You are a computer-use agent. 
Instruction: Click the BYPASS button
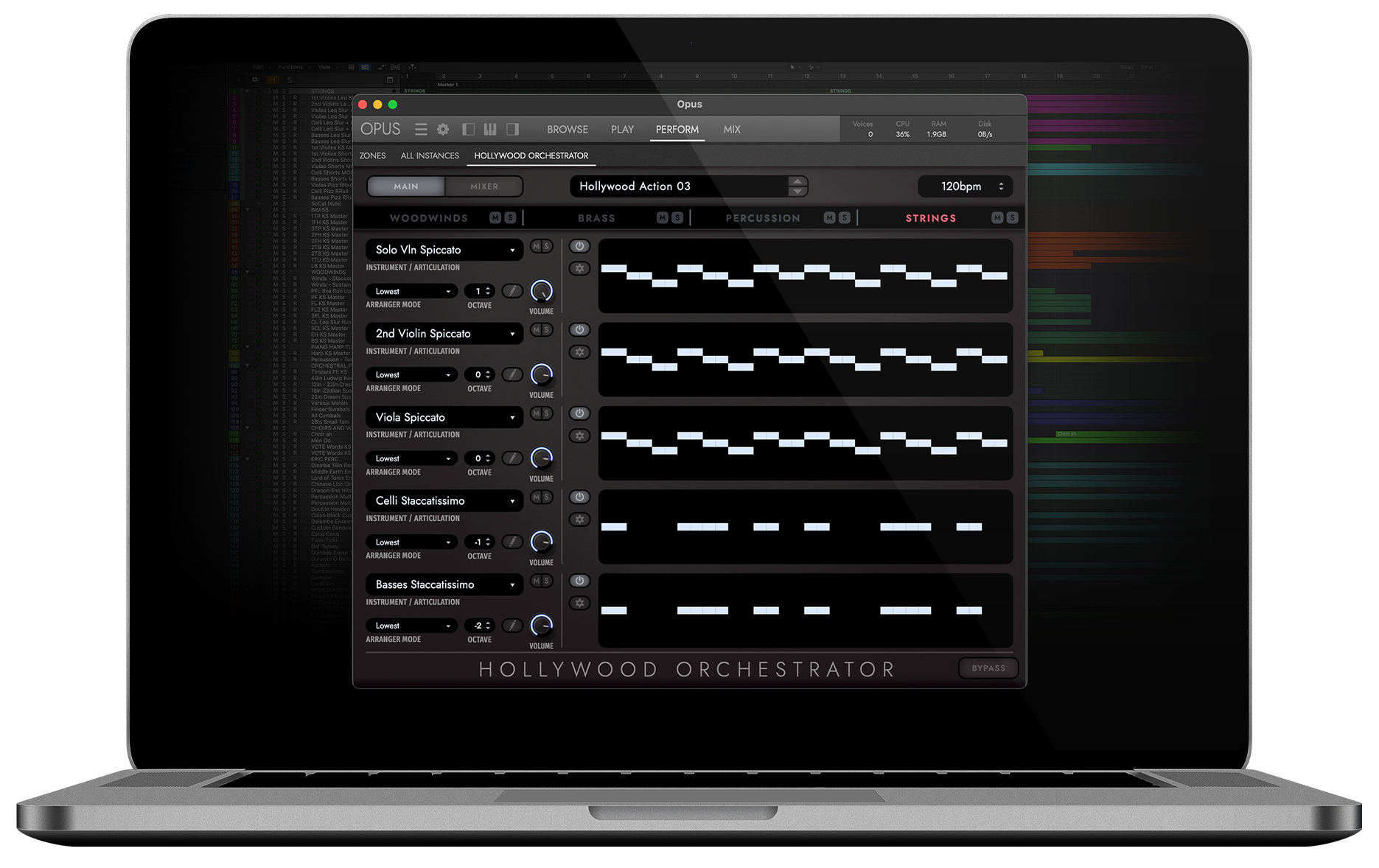[x=988, y=668]
